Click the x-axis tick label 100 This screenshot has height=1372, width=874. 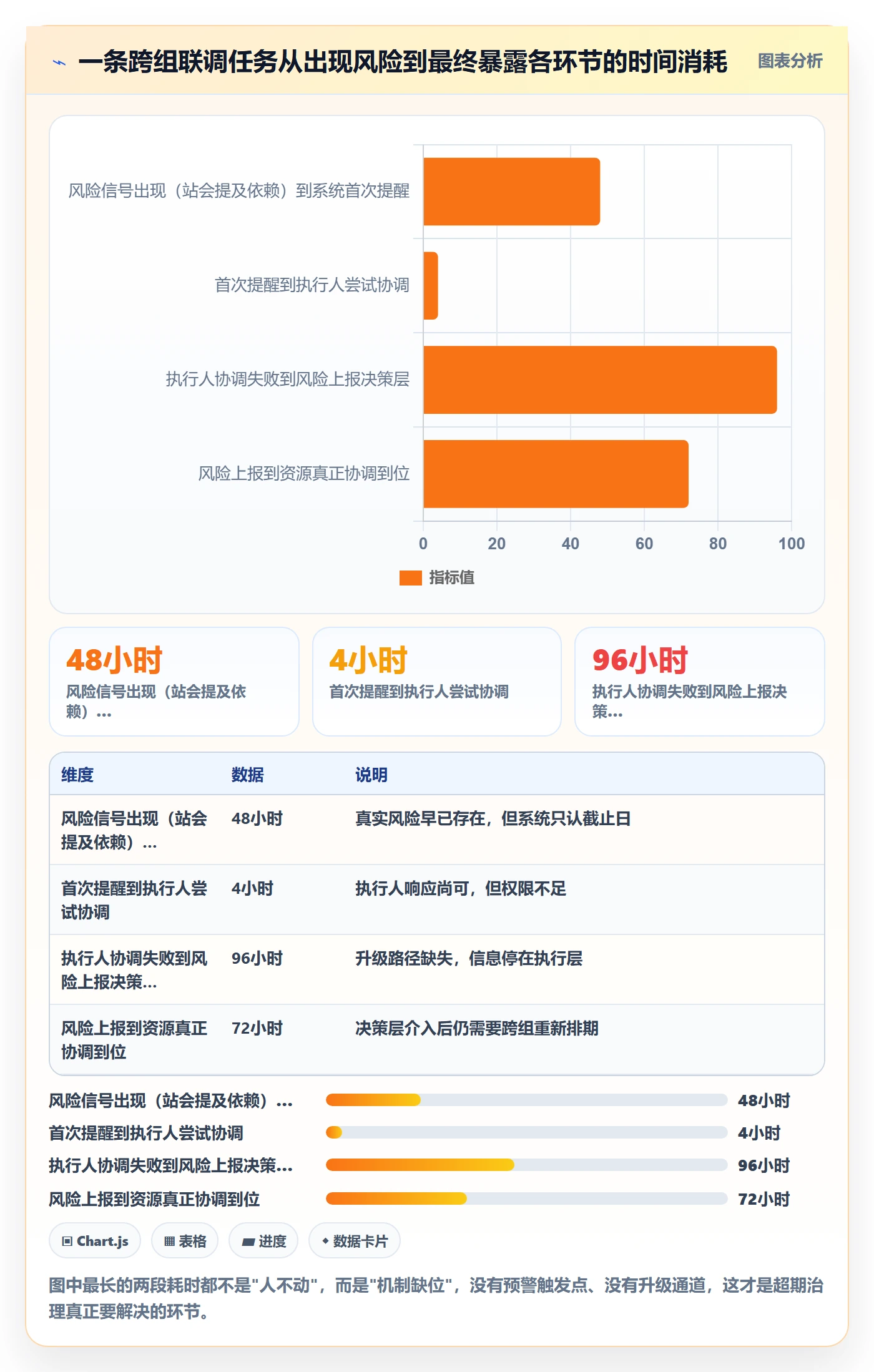(791, 544)
